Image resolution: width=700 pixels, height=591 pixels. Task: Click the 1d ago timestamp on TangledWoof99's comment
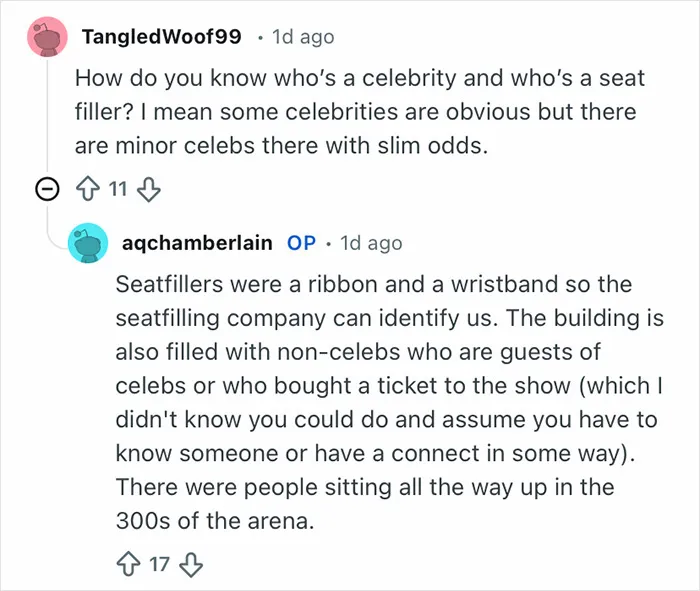click(303, 37)
